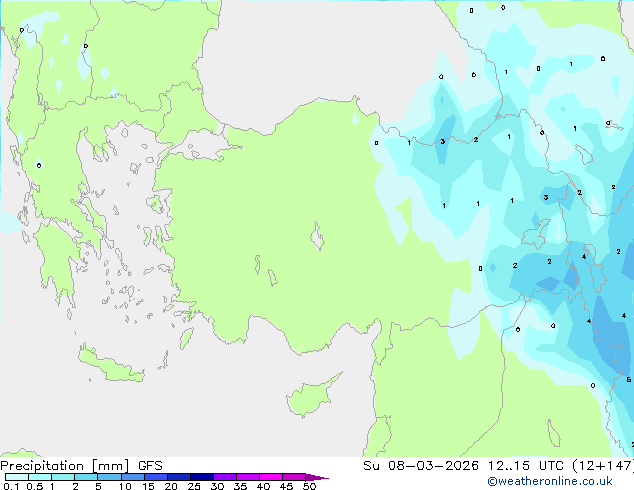Click the 25–30 mm navy legend swatch

201,477
